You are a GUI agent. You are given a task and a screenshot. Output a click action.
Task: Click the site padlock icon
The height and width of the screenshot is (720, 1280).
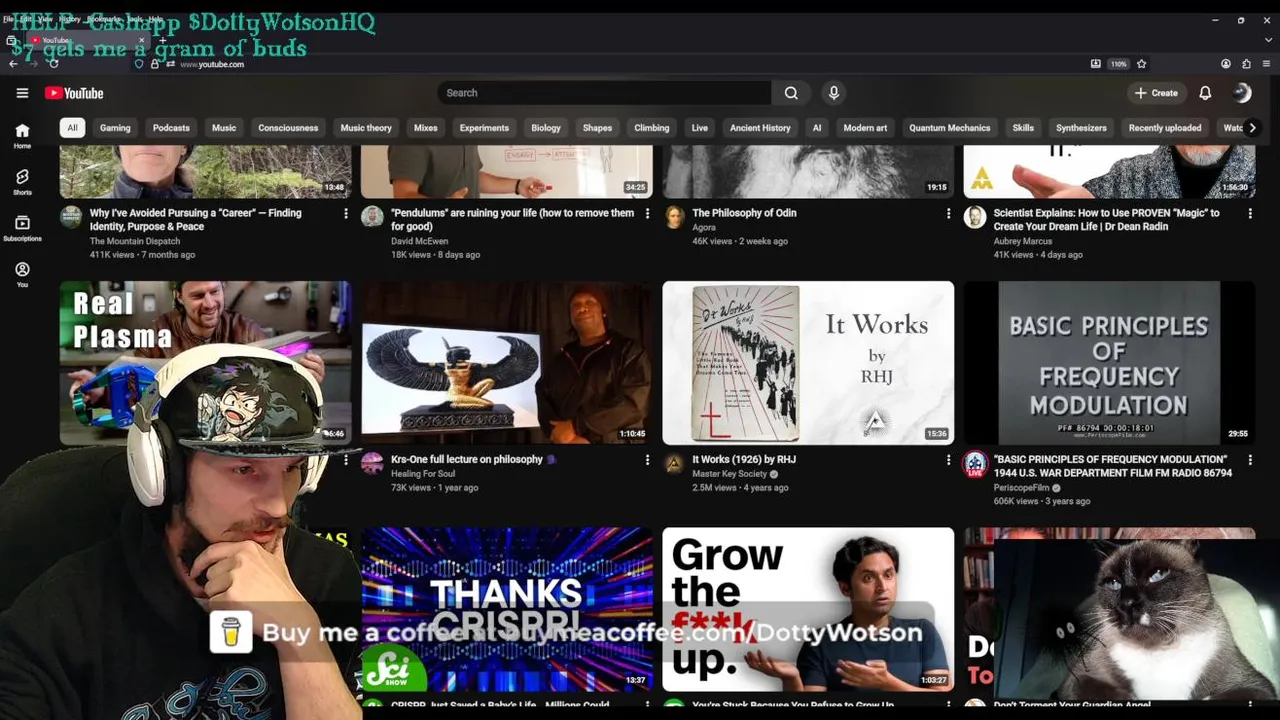(155, 64)
